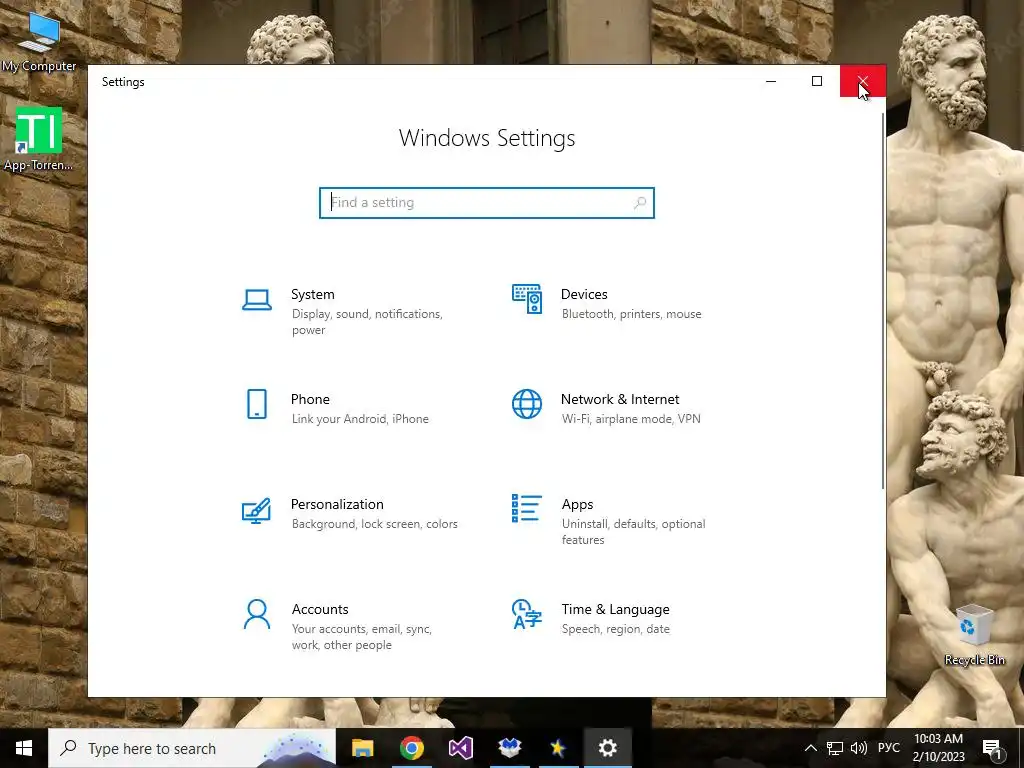Select the Recycle Bin desktop icon

tap(974, 635)
